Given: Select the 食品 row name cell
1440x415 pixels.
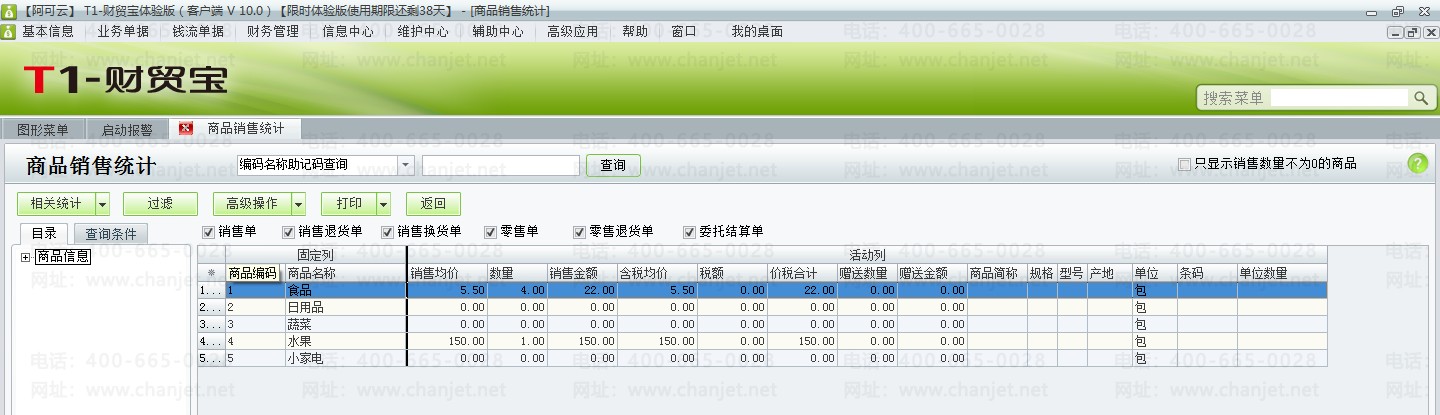Looking at the screenshot, I should tap(345, 290).
